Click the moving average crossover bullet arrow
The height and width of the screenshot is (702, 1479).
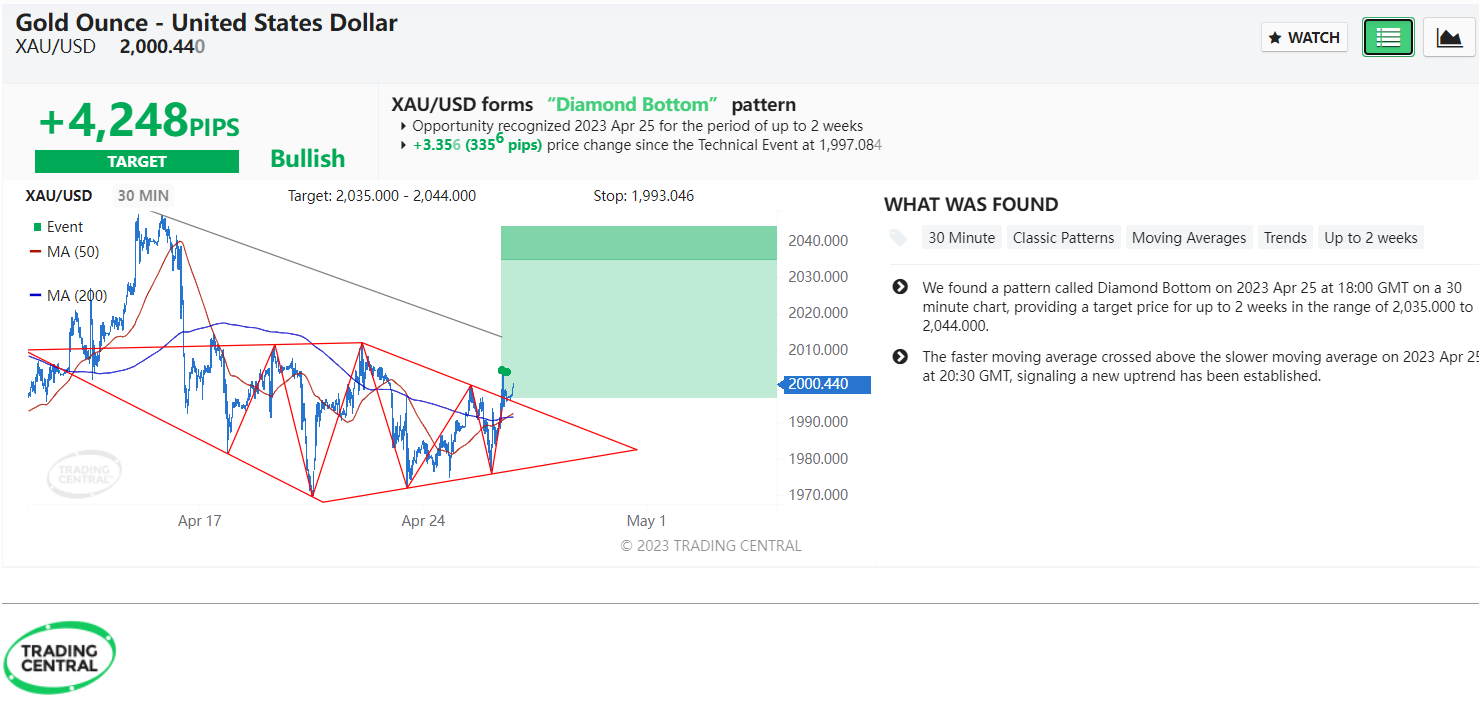click(x=900, y=357)
